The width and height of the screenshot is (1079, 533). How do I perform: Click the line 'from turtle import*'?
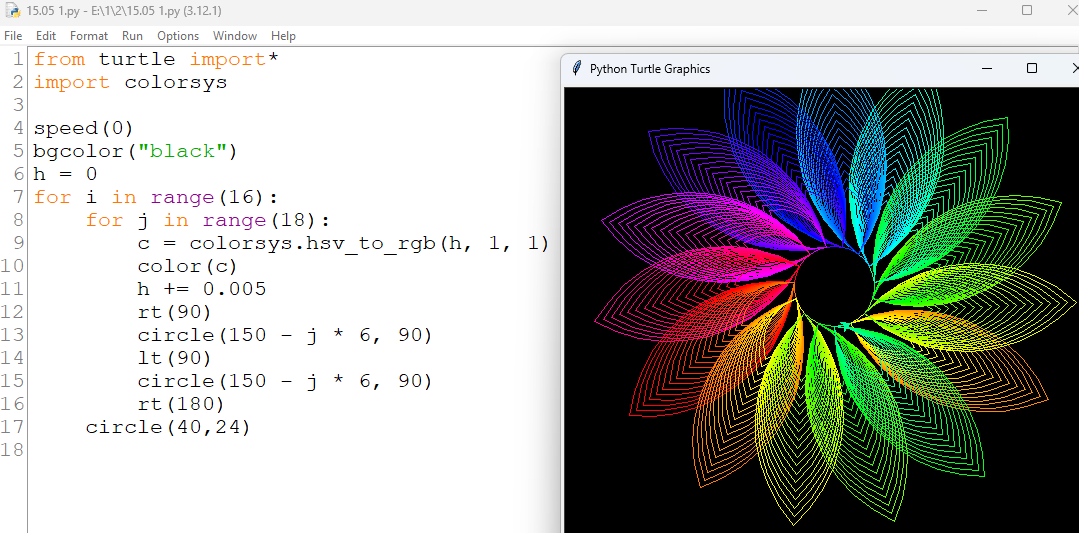tap(156, 60)
